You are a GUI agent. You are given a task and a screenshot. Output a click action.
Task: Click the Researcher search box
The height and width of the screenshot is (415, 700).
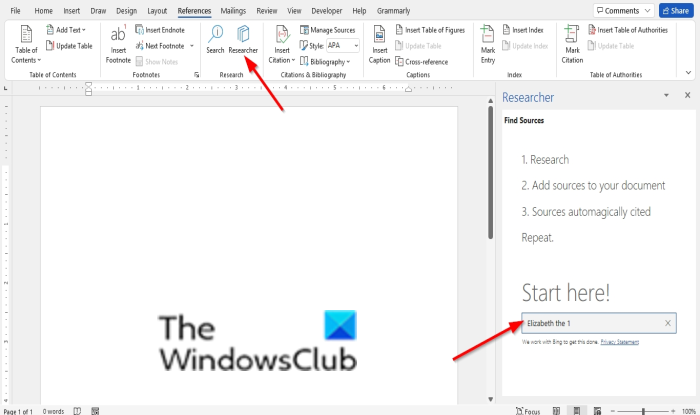(x=599, y=323)
